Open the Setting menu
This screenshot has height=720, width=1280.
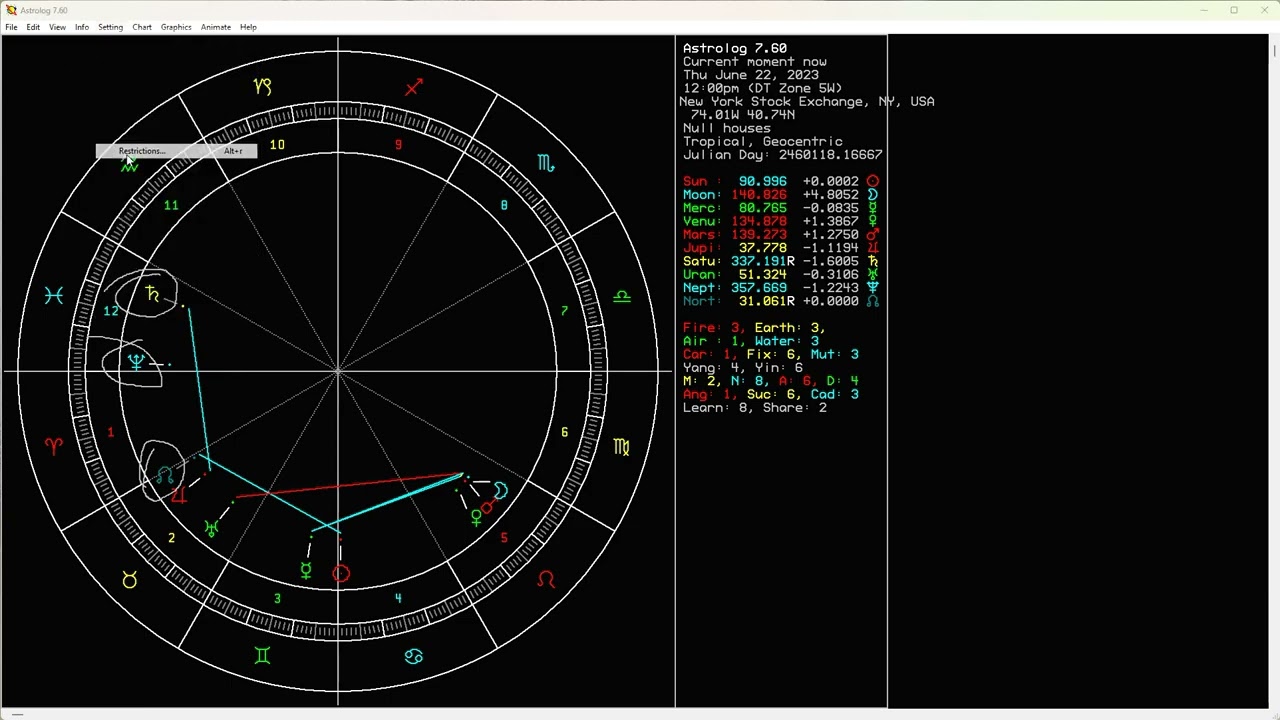[110, 27]
